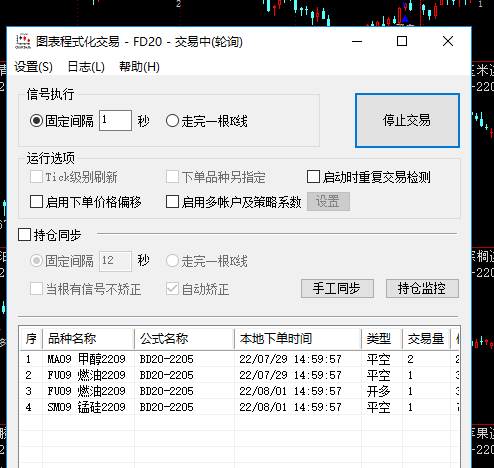Click the 停止交易 button
The image size is (494, 468).
pos(407,120)
